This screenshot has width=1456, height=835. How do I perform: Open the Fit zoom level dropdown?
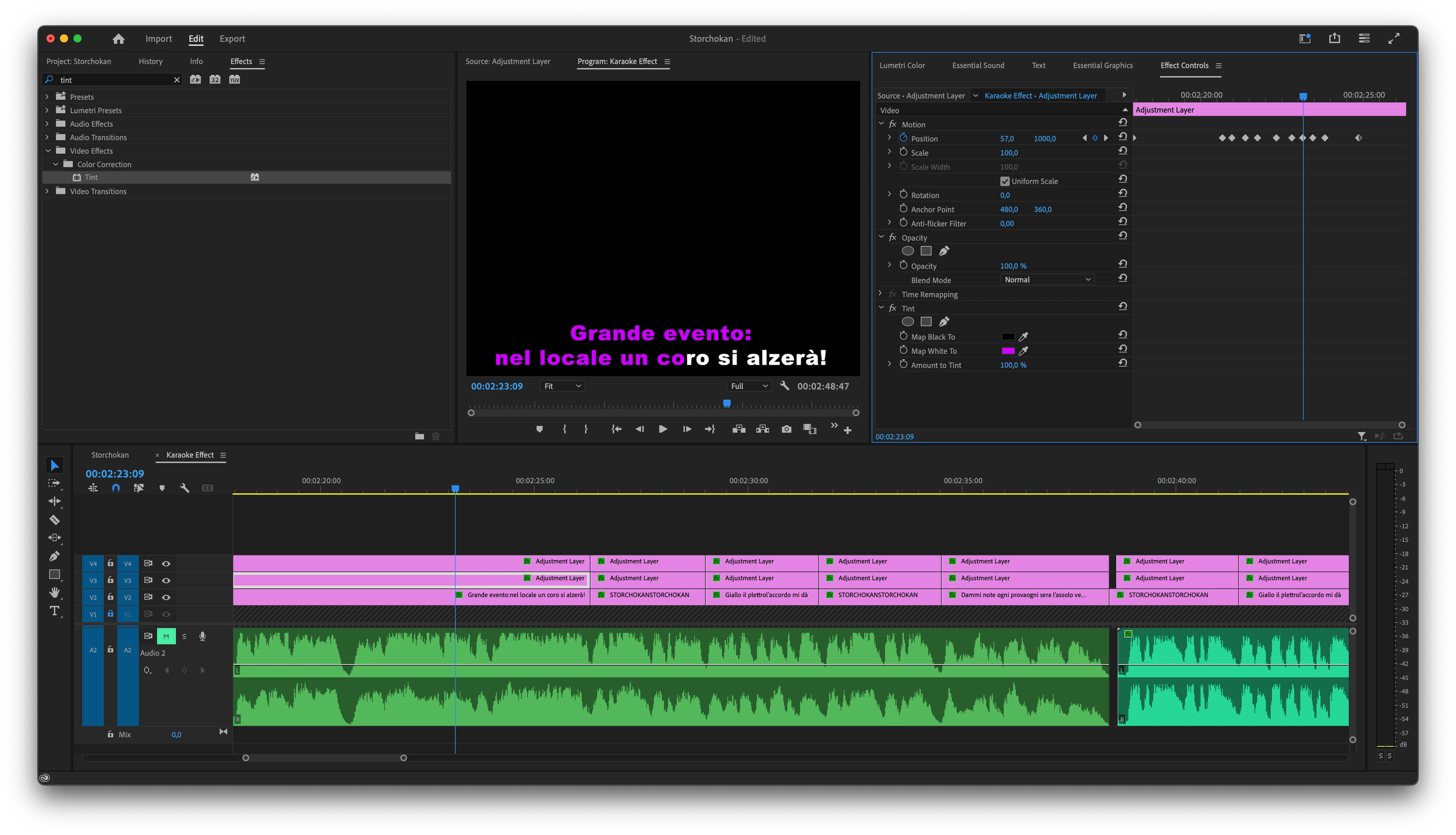point(562,386)
